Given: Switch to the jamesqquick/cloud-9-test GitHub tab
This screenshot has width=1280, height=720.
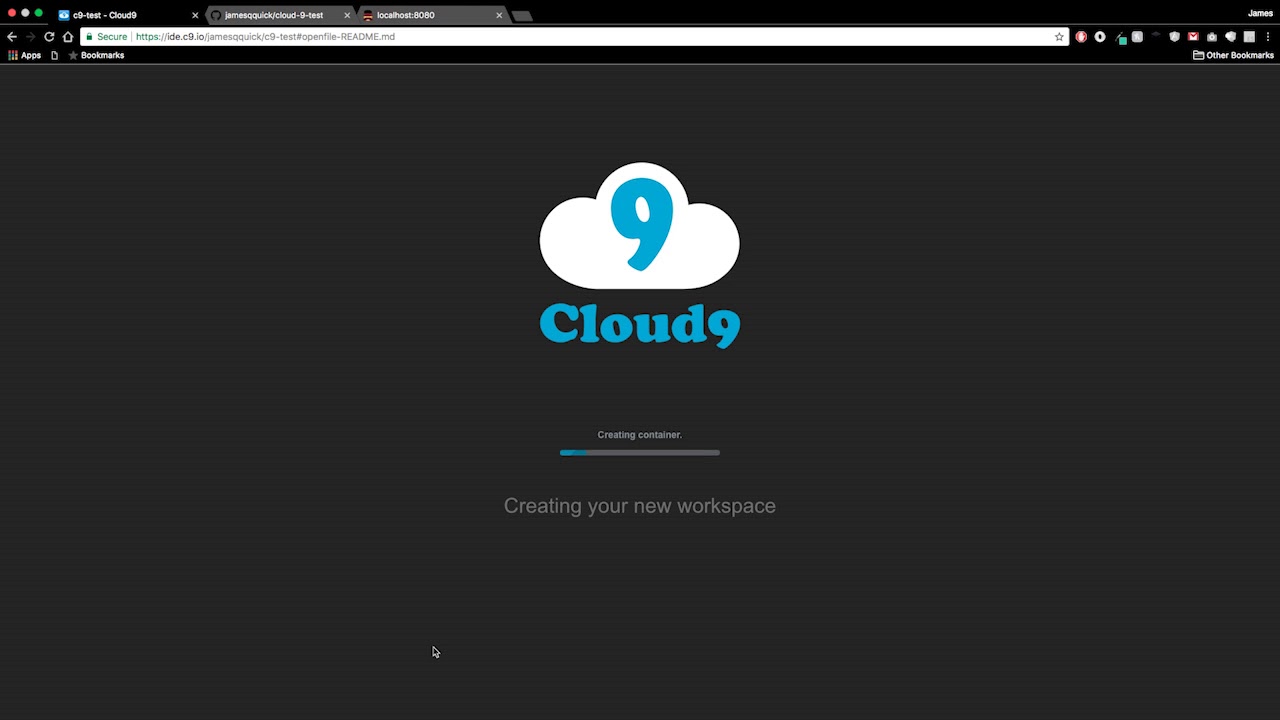Looking at the screenshot, I should point(279,15).
